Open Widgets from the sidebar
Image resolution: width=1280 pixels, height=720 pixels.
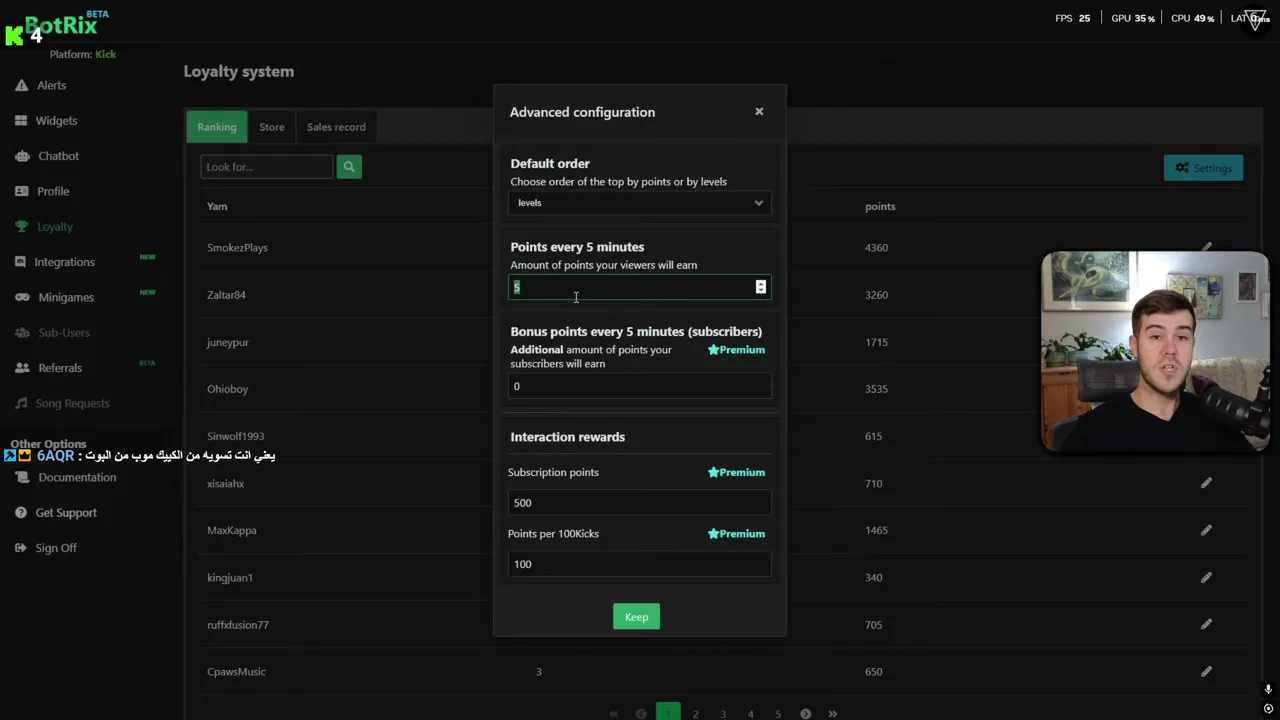(x=21, y=121)
